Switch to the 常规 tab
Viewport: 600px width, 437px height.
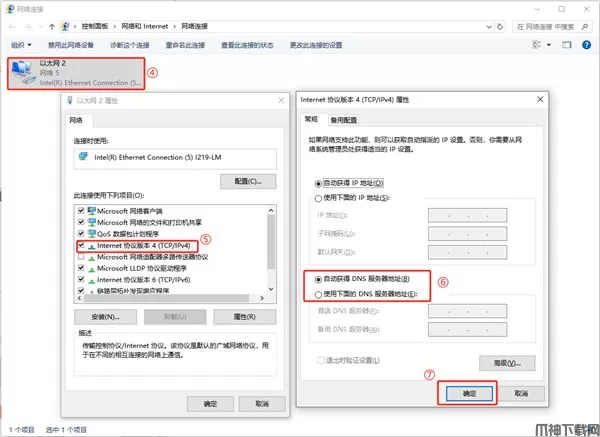tap(311, 119)
